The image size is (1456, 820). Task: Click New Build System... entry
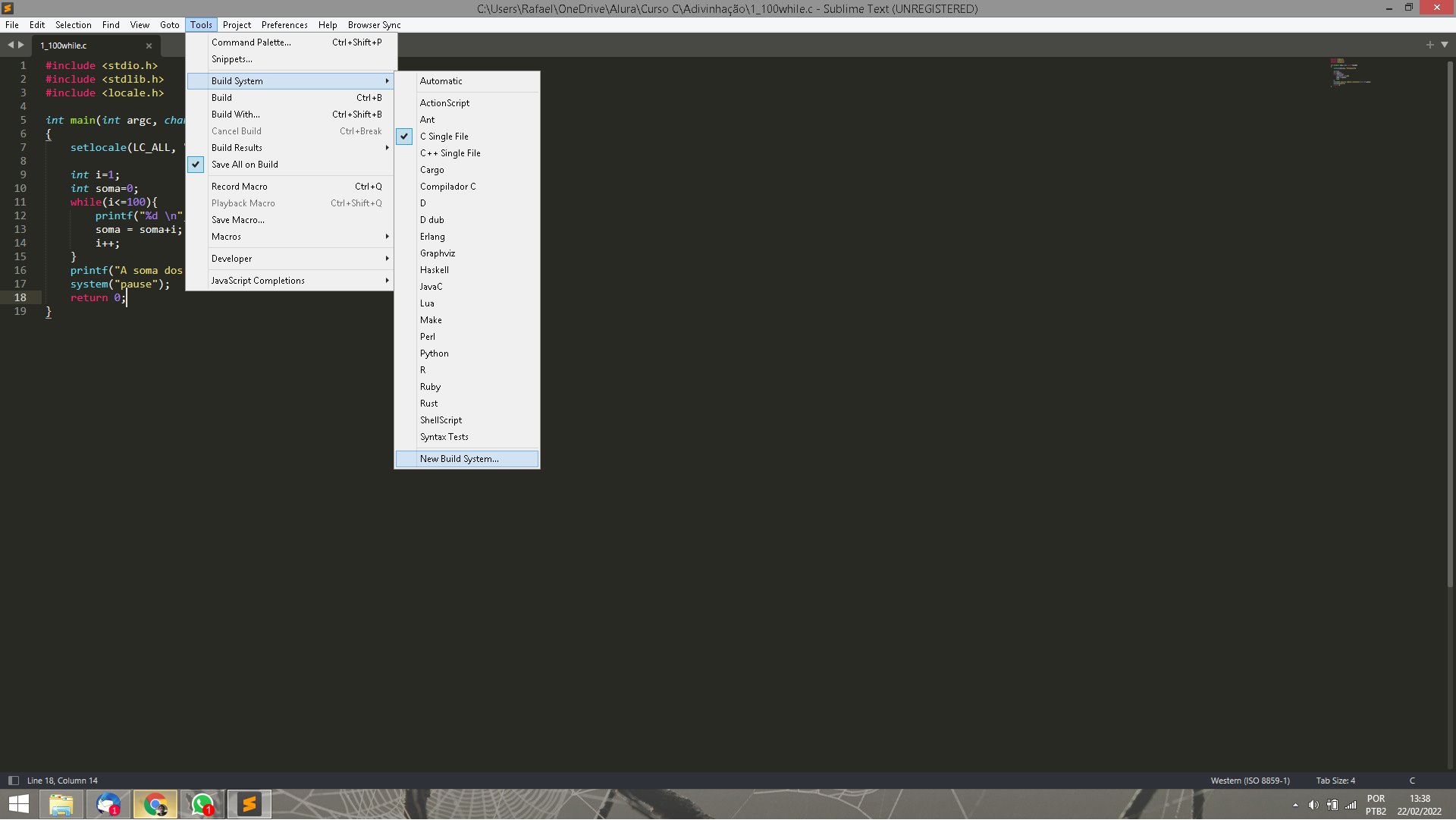tap(467, 459)
